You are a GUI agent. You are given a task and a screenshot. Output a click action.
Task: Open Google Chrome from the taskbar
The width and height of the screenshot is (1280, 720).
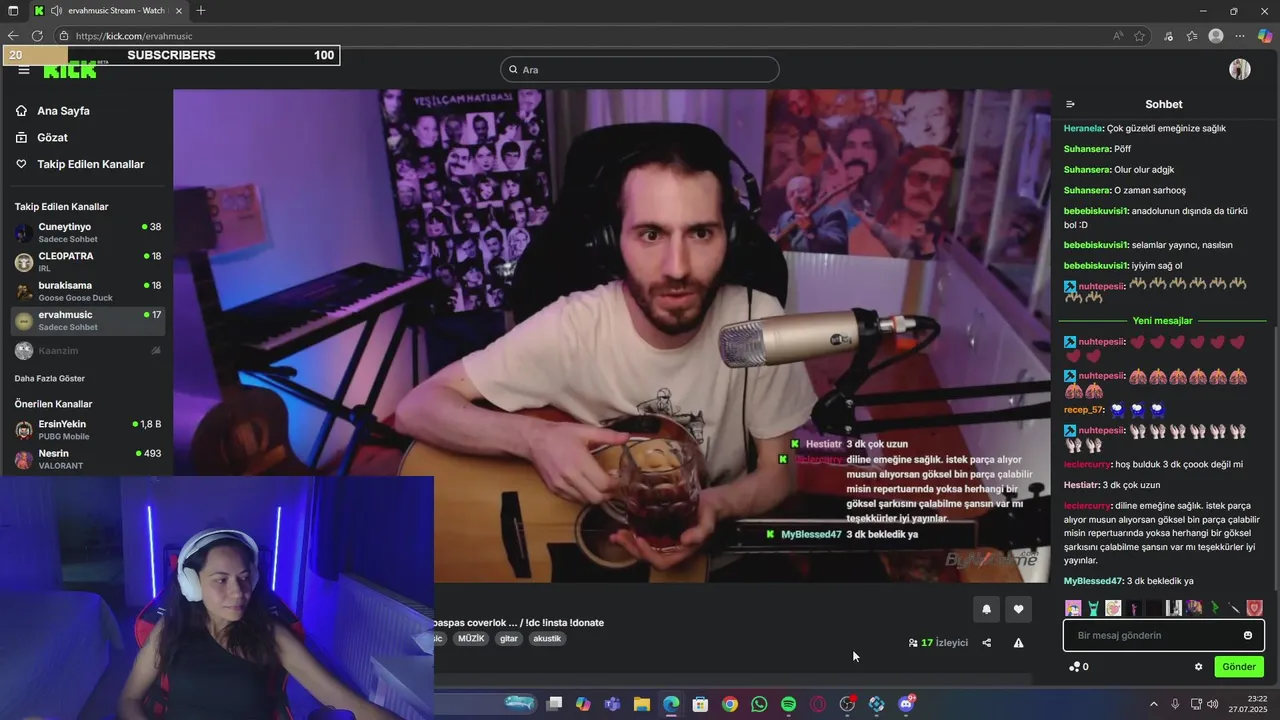tap(730, 704)
